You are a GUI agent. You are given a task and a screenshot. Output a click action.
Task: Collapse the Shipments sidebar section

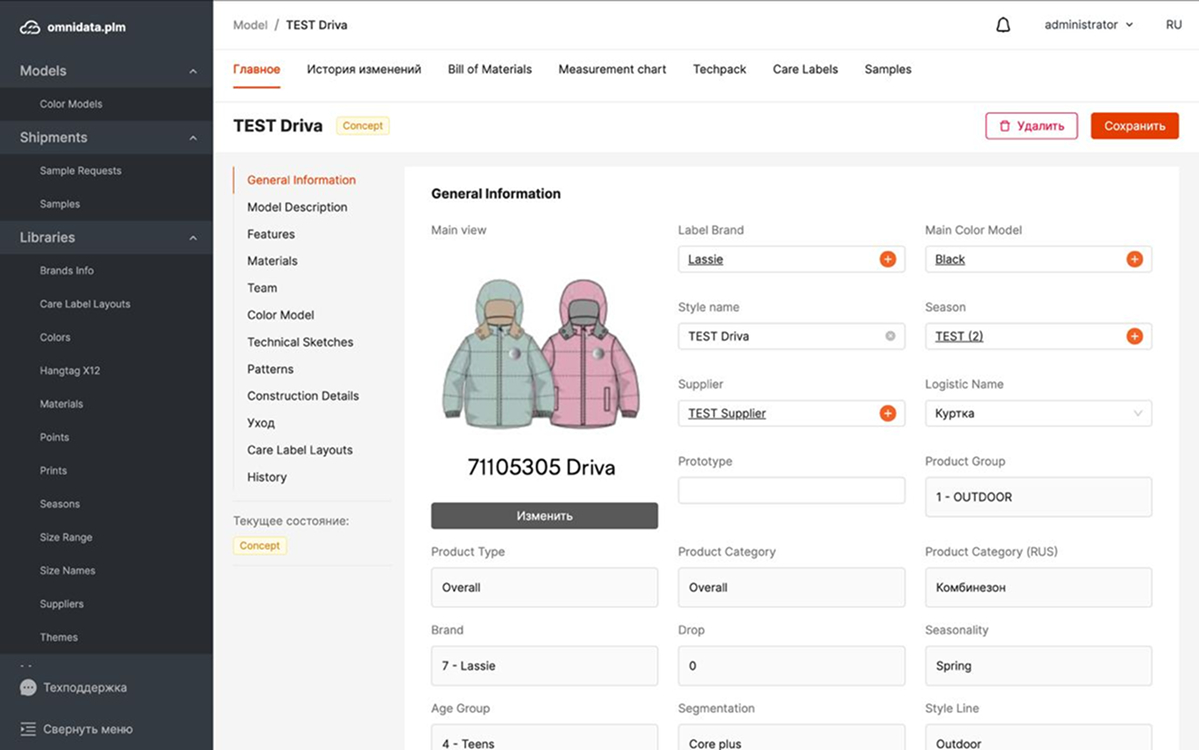193,138
